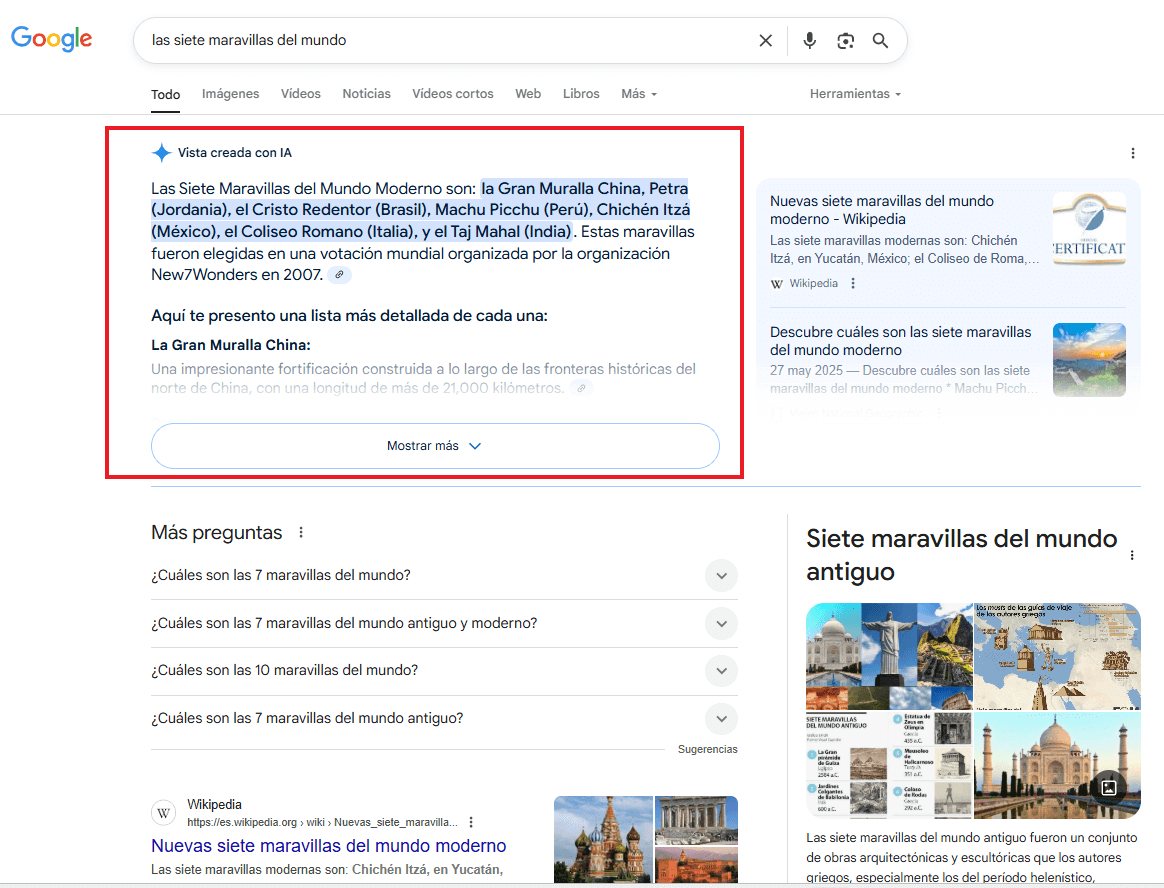Click the Sugerencias link
Screen dimensions: 1164x888
click(707, 749)
